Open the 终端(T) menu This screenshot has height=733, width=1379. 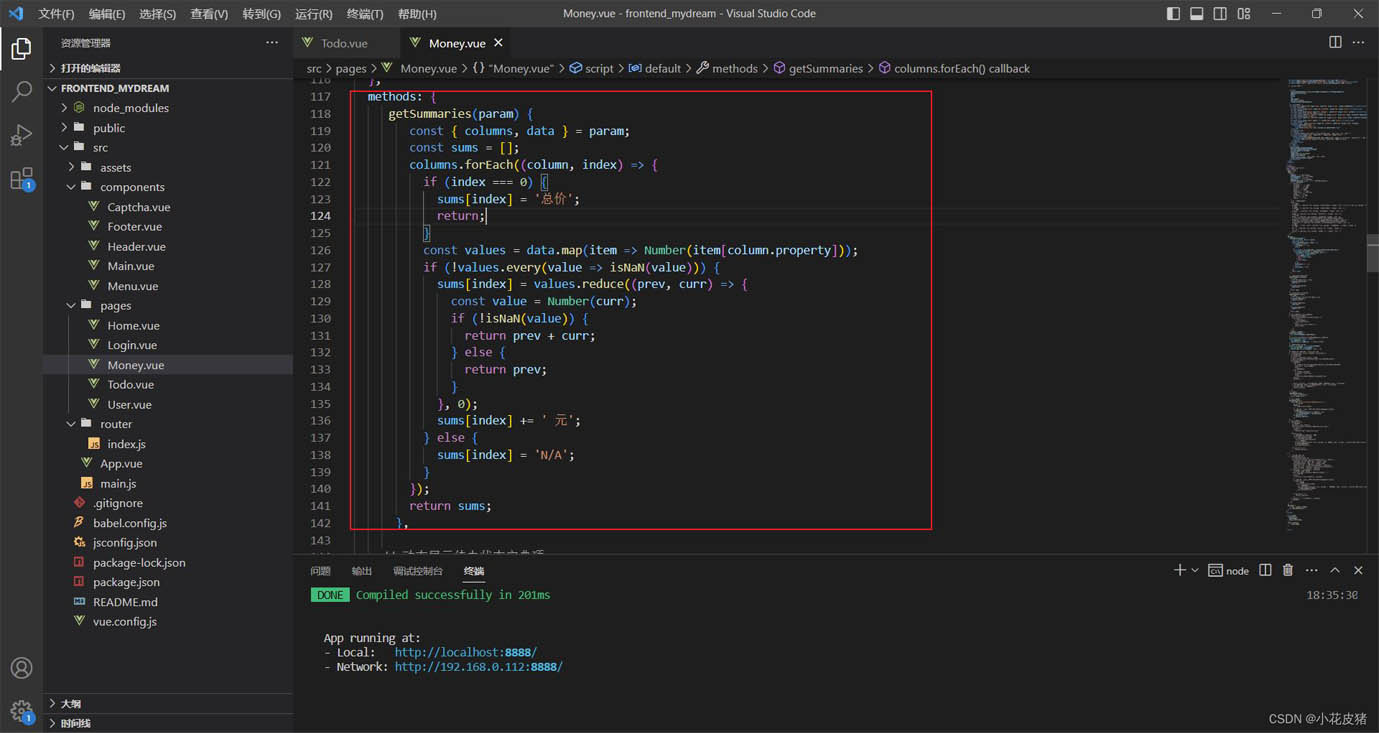(365, 14)
